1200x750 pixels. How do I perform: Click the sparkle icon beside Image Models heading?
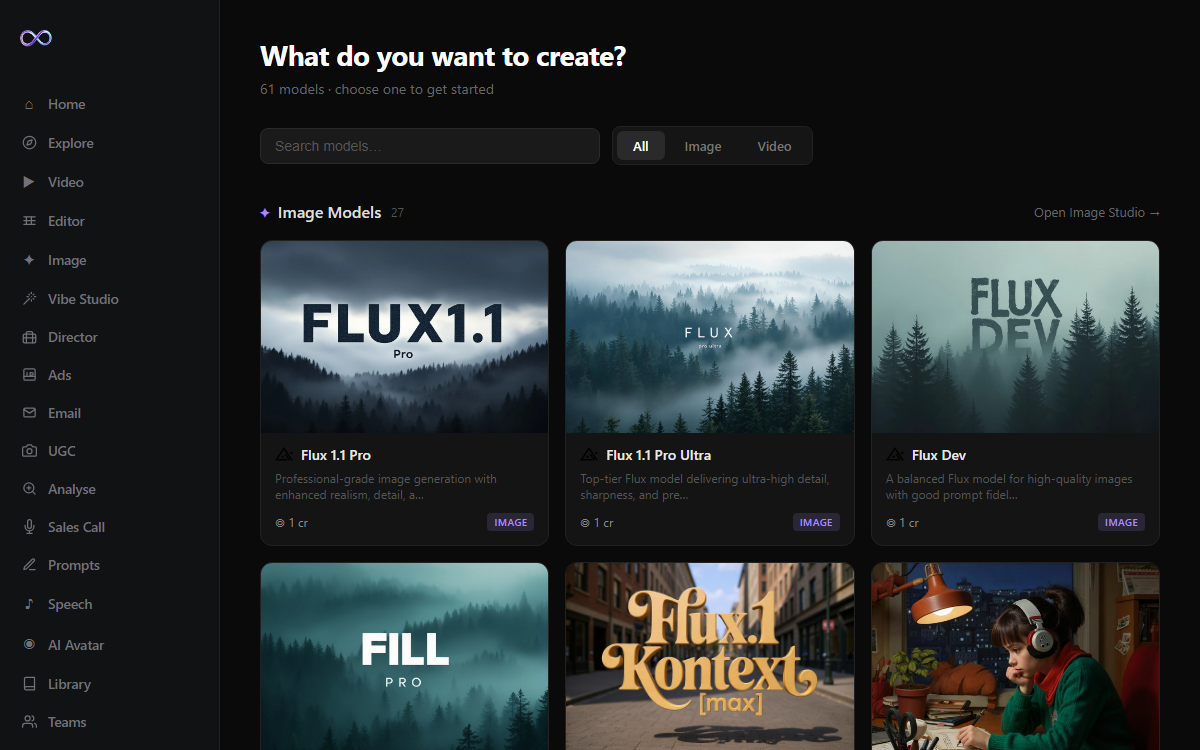(265, 213)
